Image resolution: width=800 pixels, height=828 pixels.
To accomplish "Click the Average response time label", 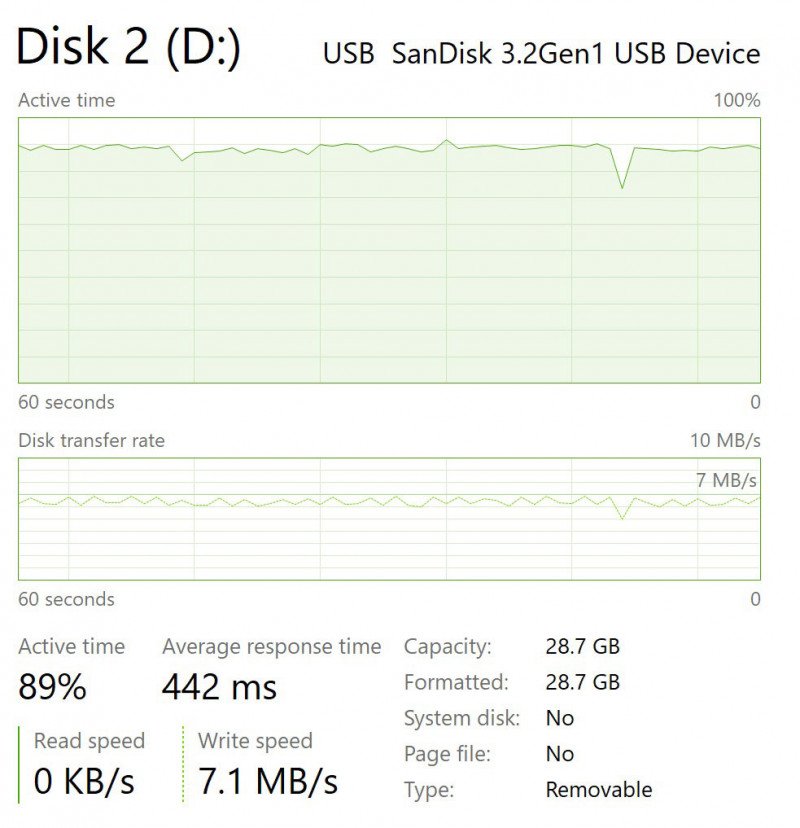I will click(271, 647).
